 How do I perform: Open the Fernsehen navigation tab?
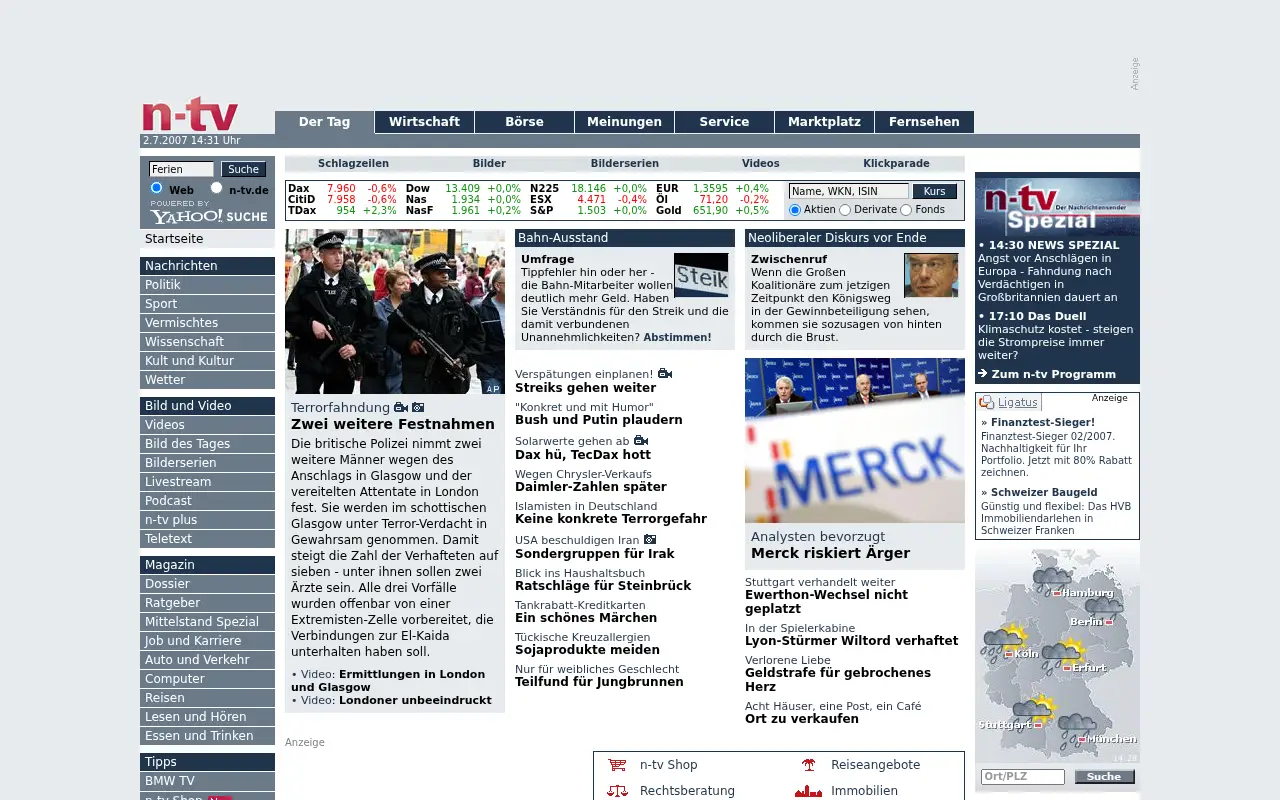tap(924, 122)
